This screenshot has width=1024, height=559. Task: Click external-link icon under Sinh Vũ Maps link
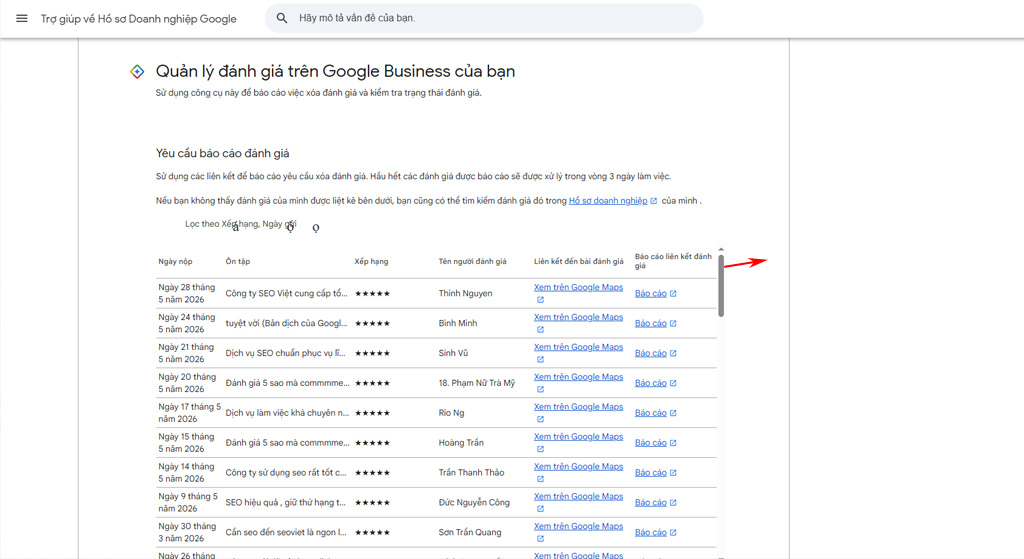click(540, 360)
